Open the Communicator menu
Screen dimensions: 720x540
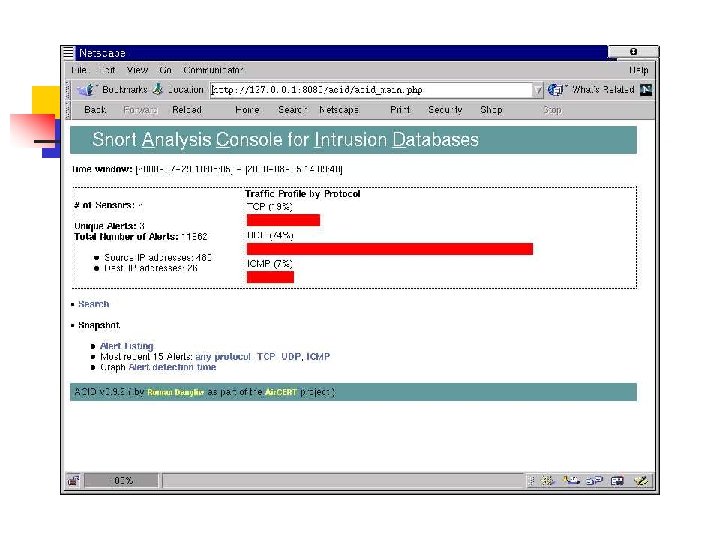click(x=213, y=70)
